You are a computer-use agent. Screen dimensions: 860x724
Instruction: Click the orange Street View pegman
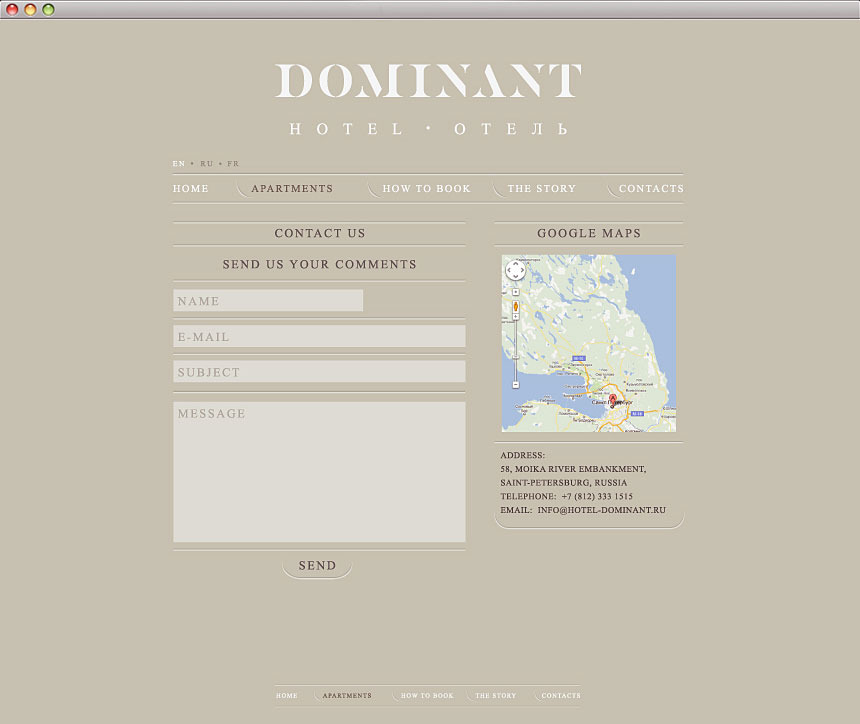coord(516,307)
